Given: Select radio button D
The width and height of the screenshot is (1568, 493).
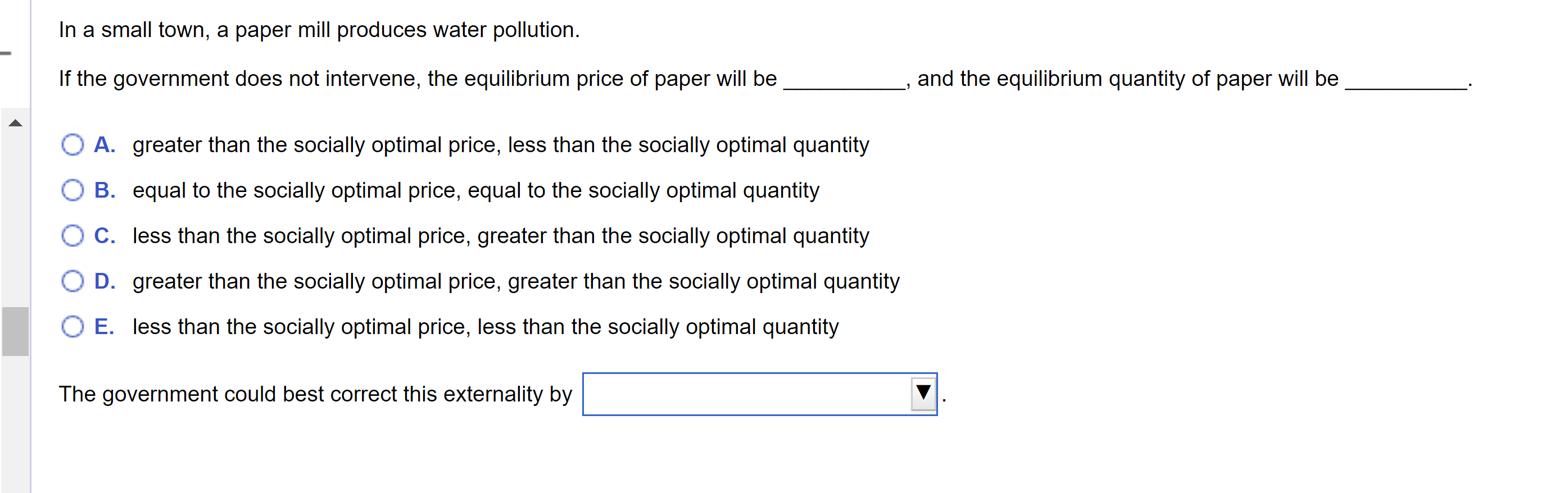Looking at the screenshot, I should [72, 281].
